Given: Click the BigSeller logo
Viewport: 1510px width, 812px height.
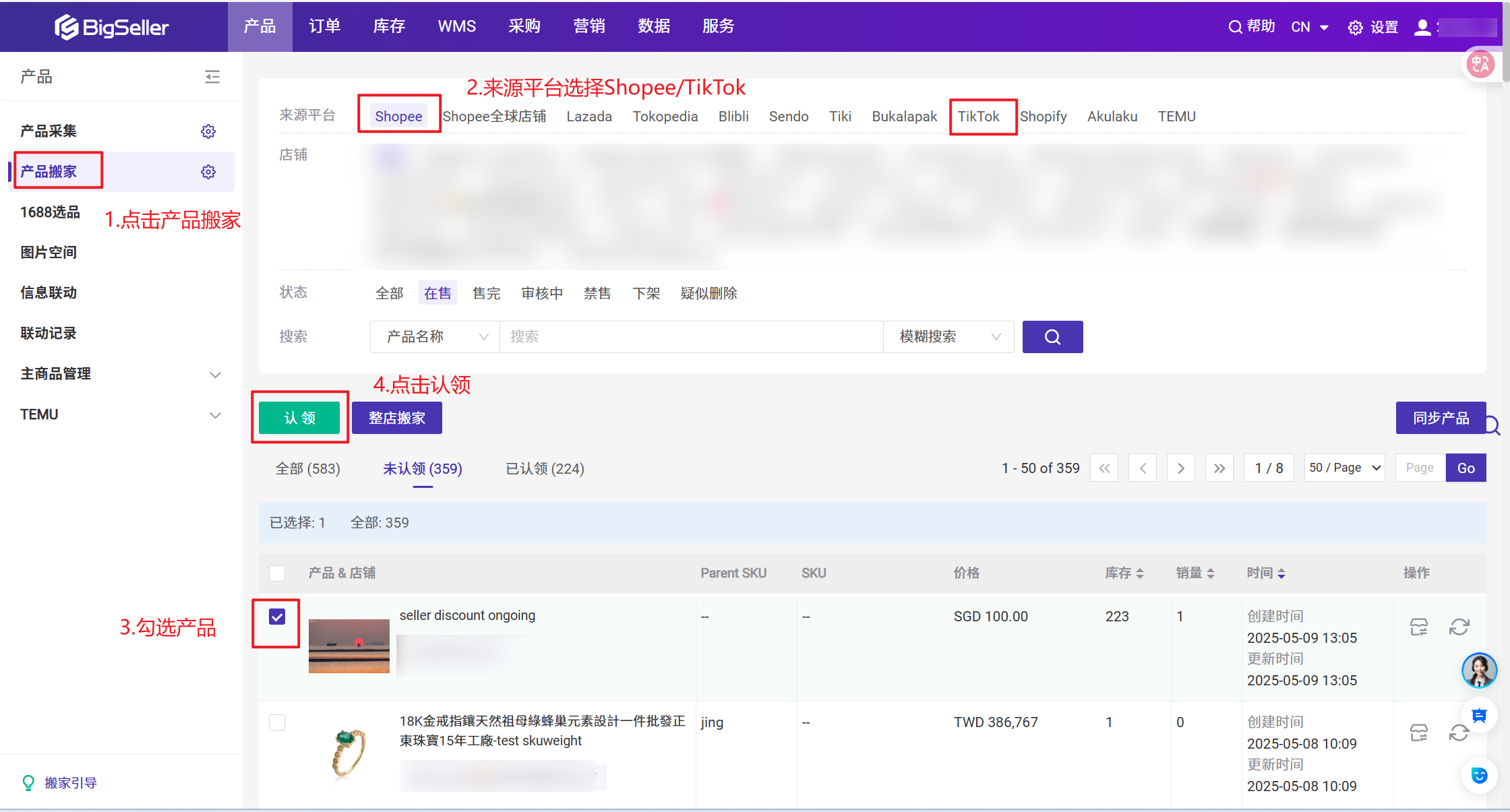Looking at the screenshot, I should coord(111,27).
